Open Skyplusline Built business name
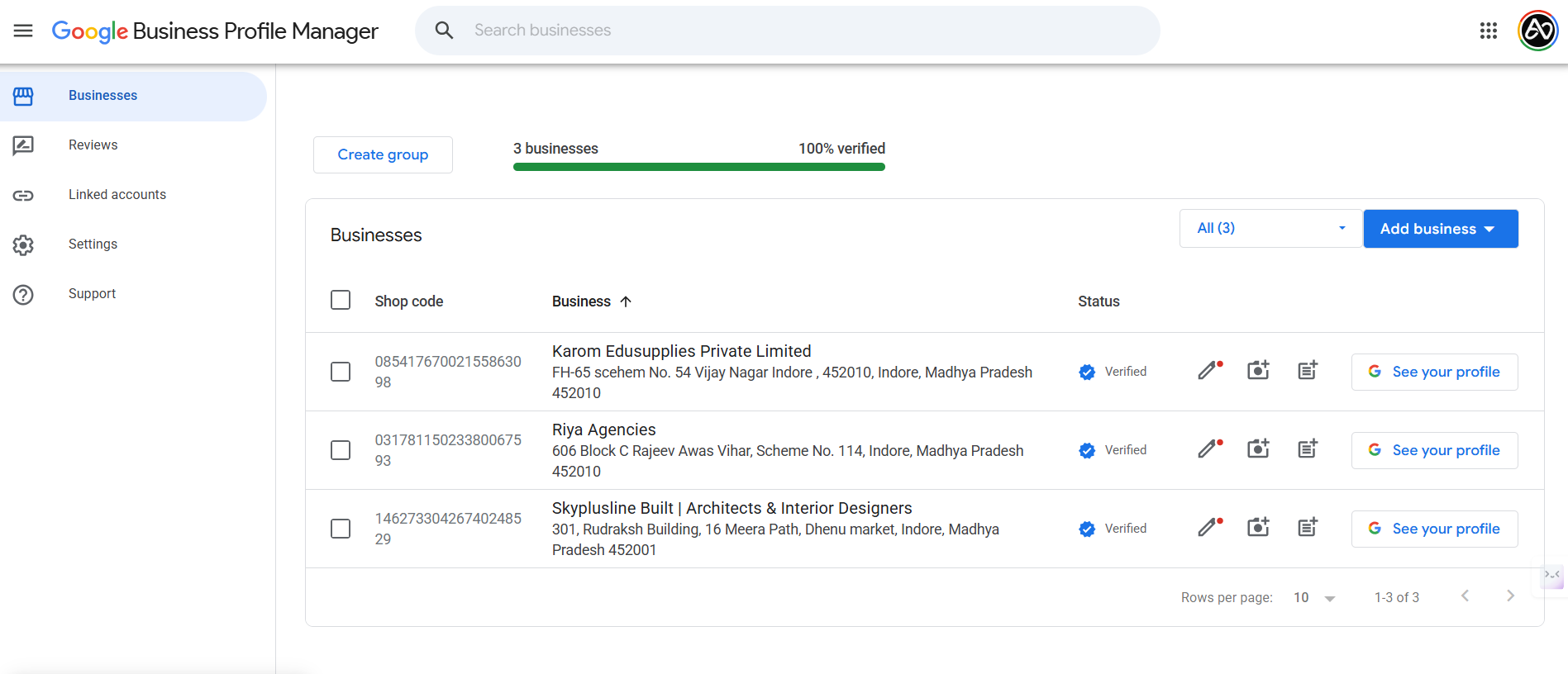Viewport: 1568px width, 674px height. point(732,508)
